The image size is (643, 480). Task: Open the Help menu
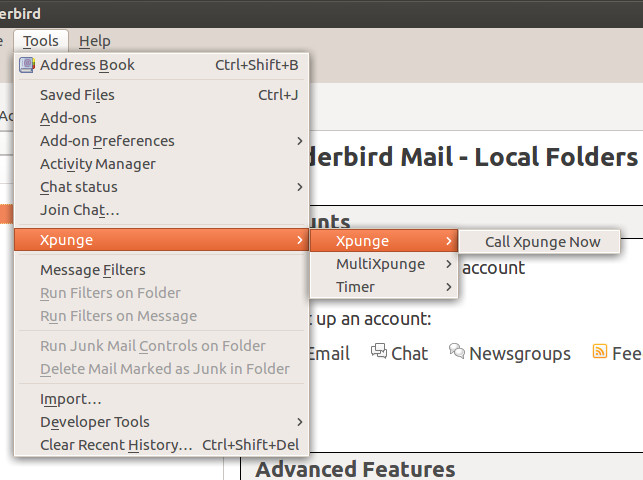coord(95,41)
